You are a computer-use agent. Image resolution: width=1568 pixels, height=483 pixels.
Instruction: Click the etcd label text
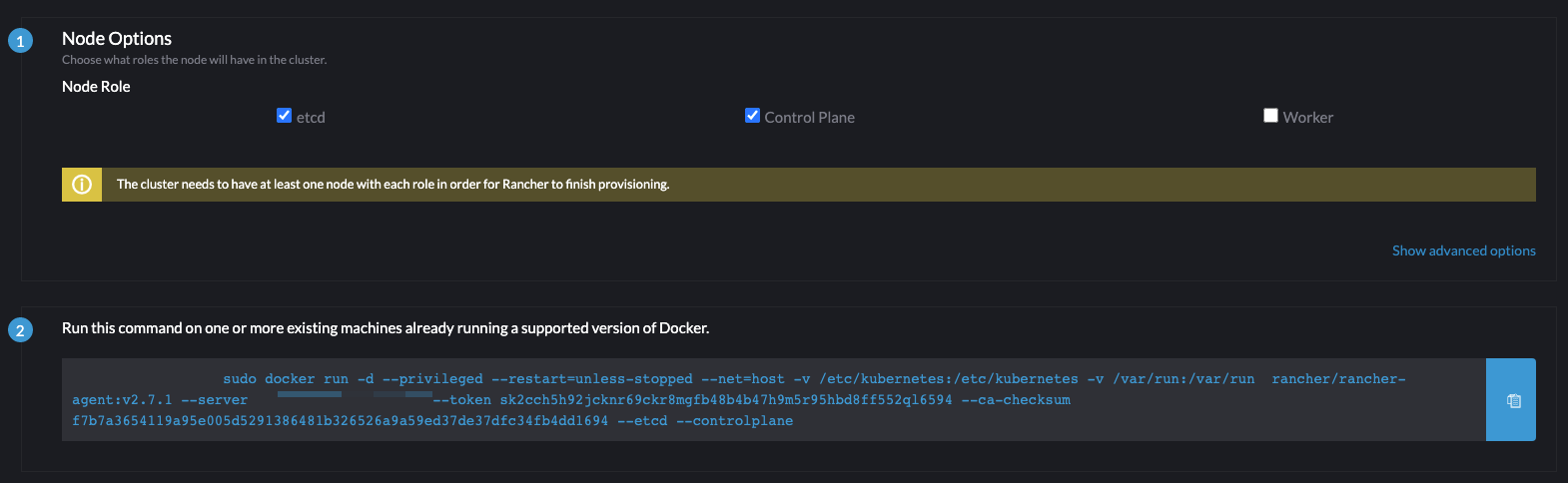pos(311,118)
